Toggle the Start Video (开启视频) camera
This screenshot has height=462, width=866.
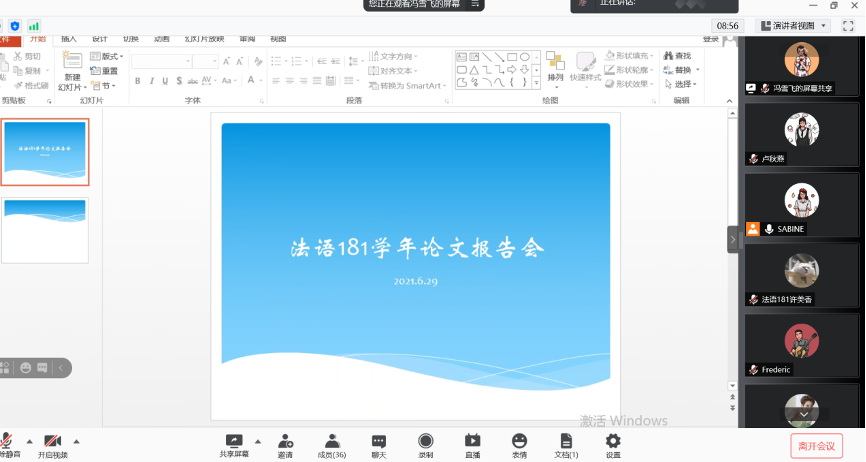53,441
